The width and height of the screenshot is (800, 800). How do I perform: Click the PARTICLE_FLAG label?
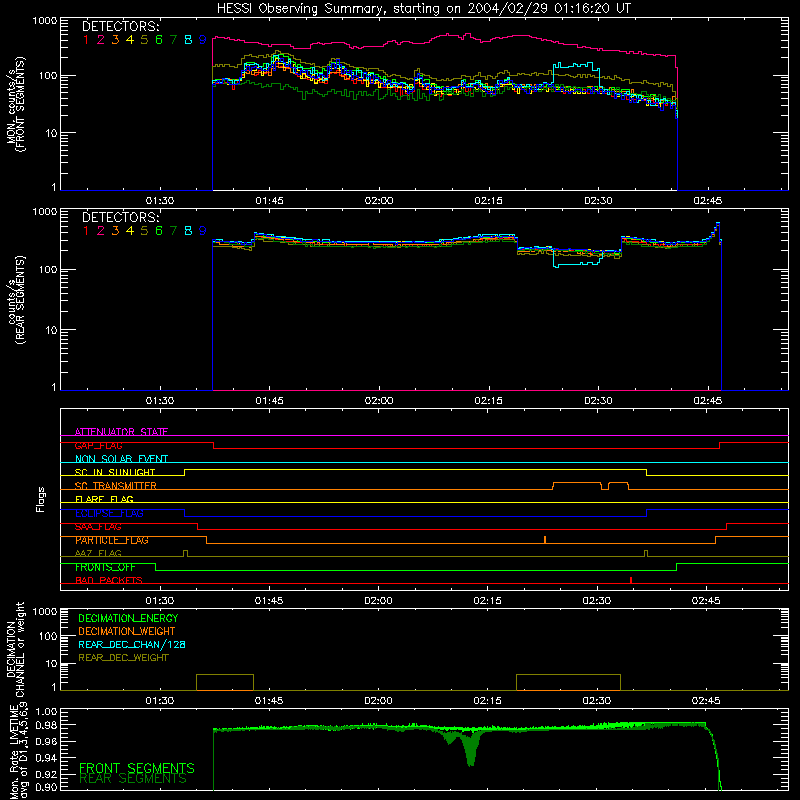pyautogui.click(x=112, y=540)
